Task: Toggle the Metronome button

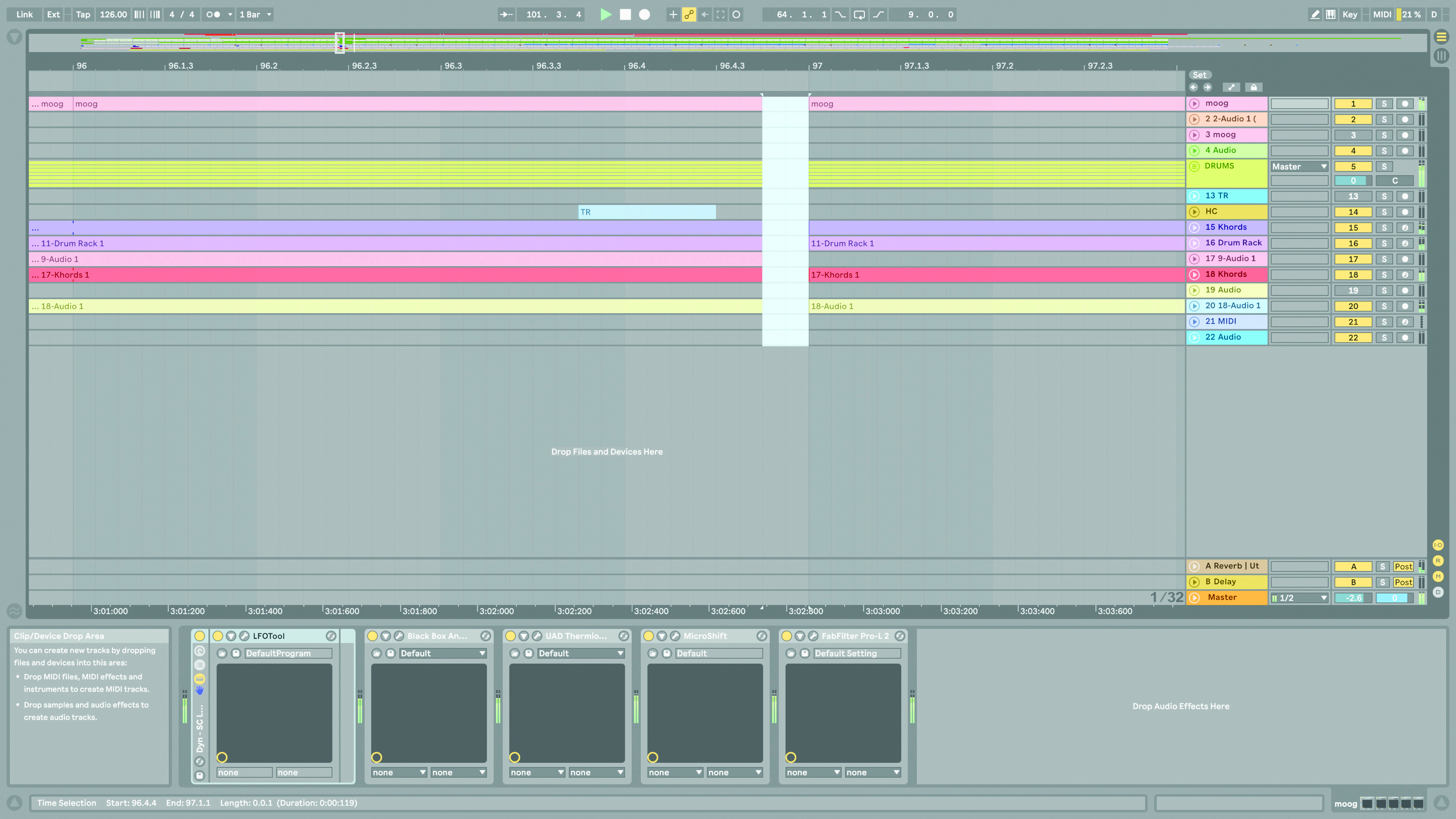Action: (x=213, y=15)
